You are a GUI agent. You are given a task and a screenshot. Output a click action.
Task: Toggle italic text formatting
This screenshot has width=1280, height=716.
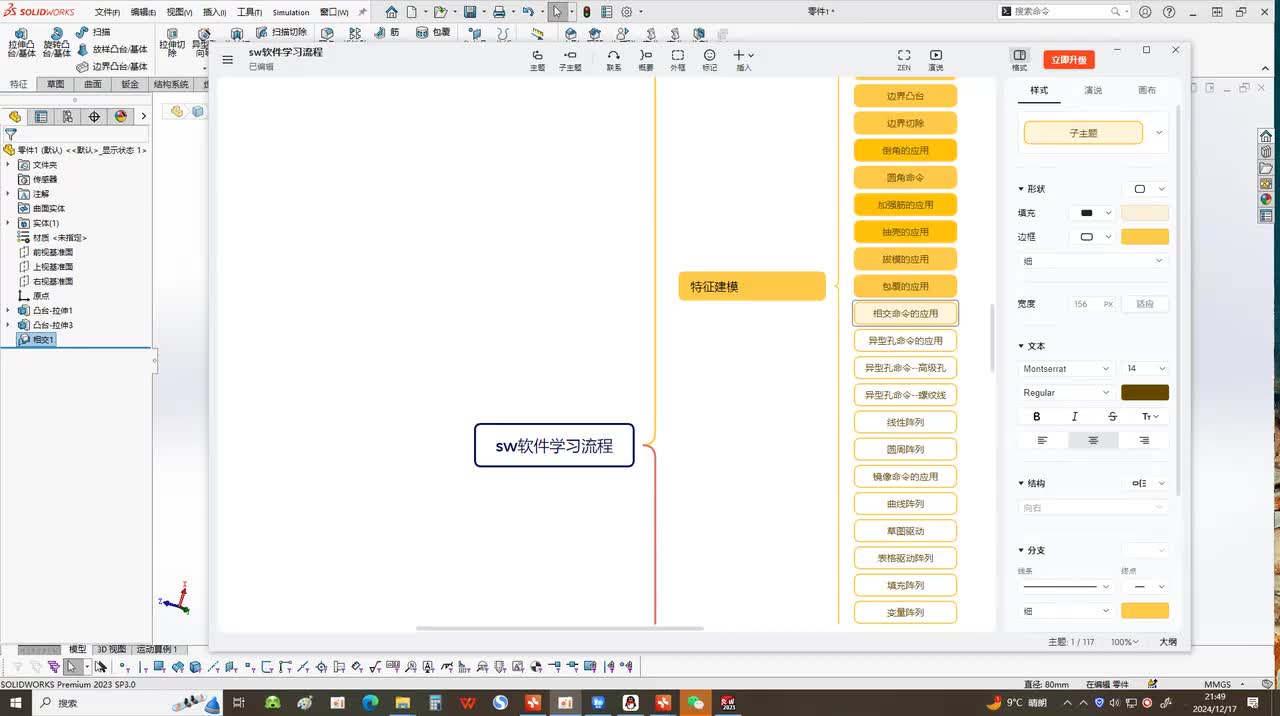click(1074, 417)
